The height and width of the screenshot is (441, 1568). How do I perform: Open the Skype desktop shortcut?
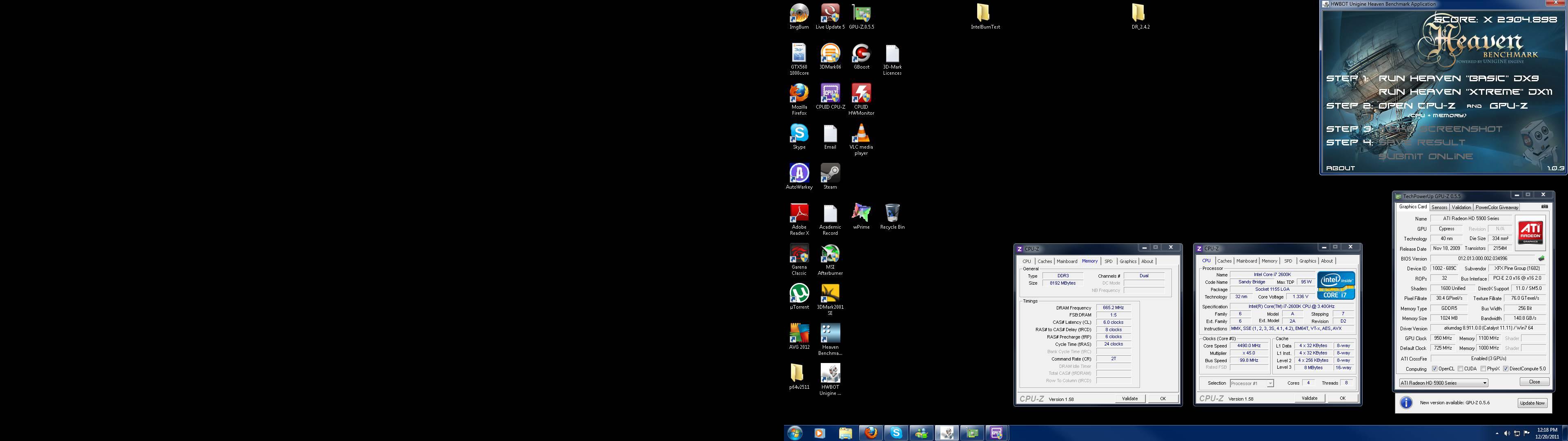pos(799,136)
